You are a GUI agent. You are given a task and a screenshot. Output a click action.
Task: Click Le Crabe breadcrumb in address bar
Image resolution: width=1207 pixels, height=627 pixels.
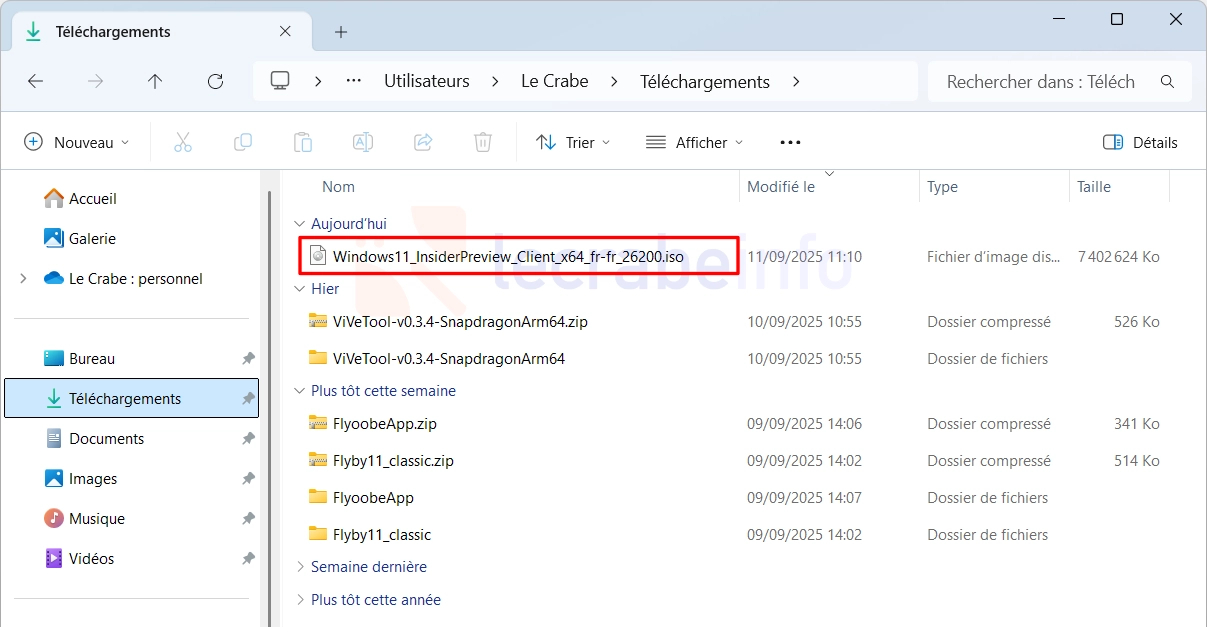pyautogui.click(x=555, y=82)
